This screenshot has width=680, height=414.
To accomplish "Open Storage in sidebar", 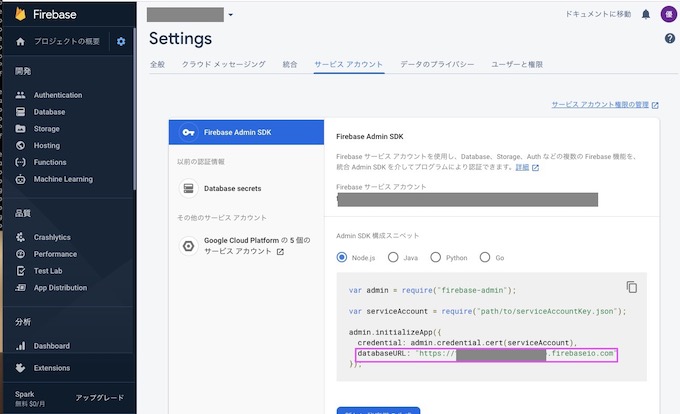I will 46,129.
